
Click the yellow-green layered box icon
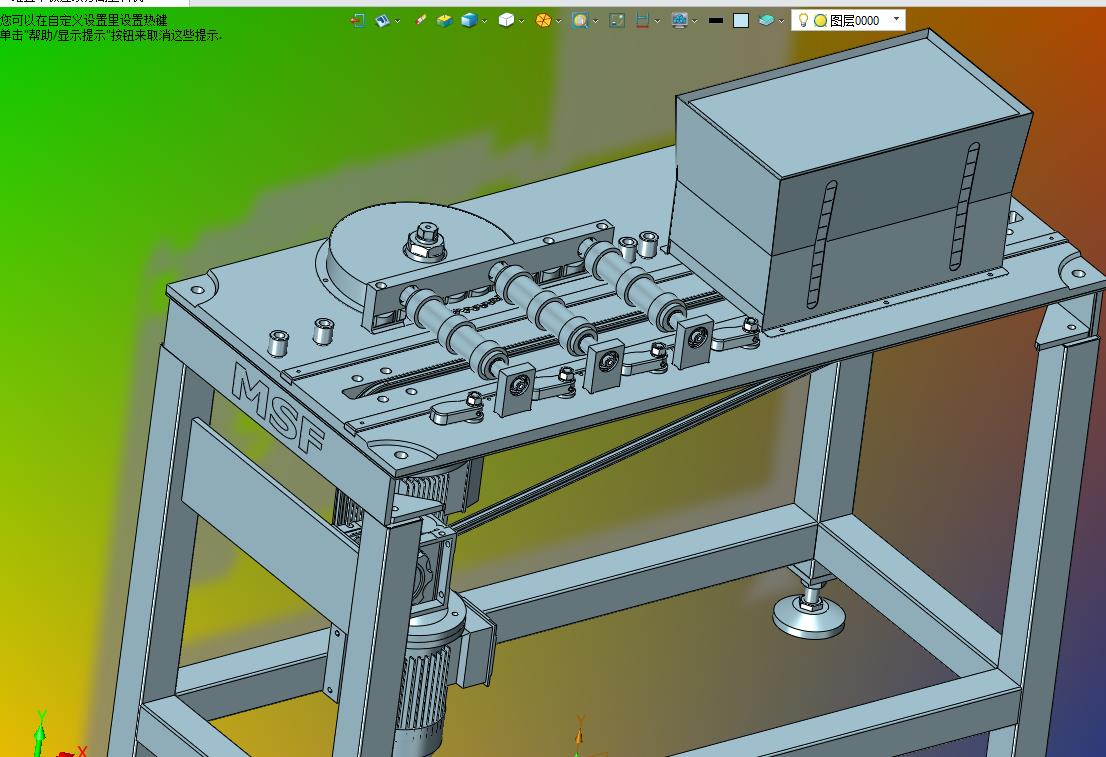click(444, 20)
